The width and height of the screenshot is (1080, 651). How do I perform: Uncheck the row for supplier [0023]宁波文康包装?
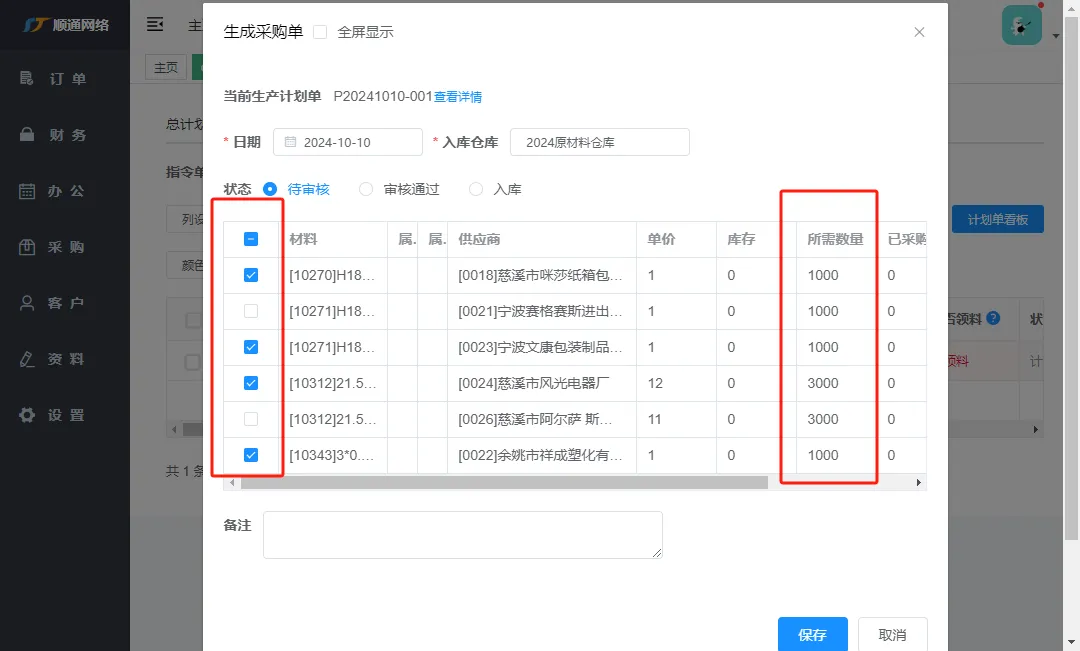(x=251, y=347)
